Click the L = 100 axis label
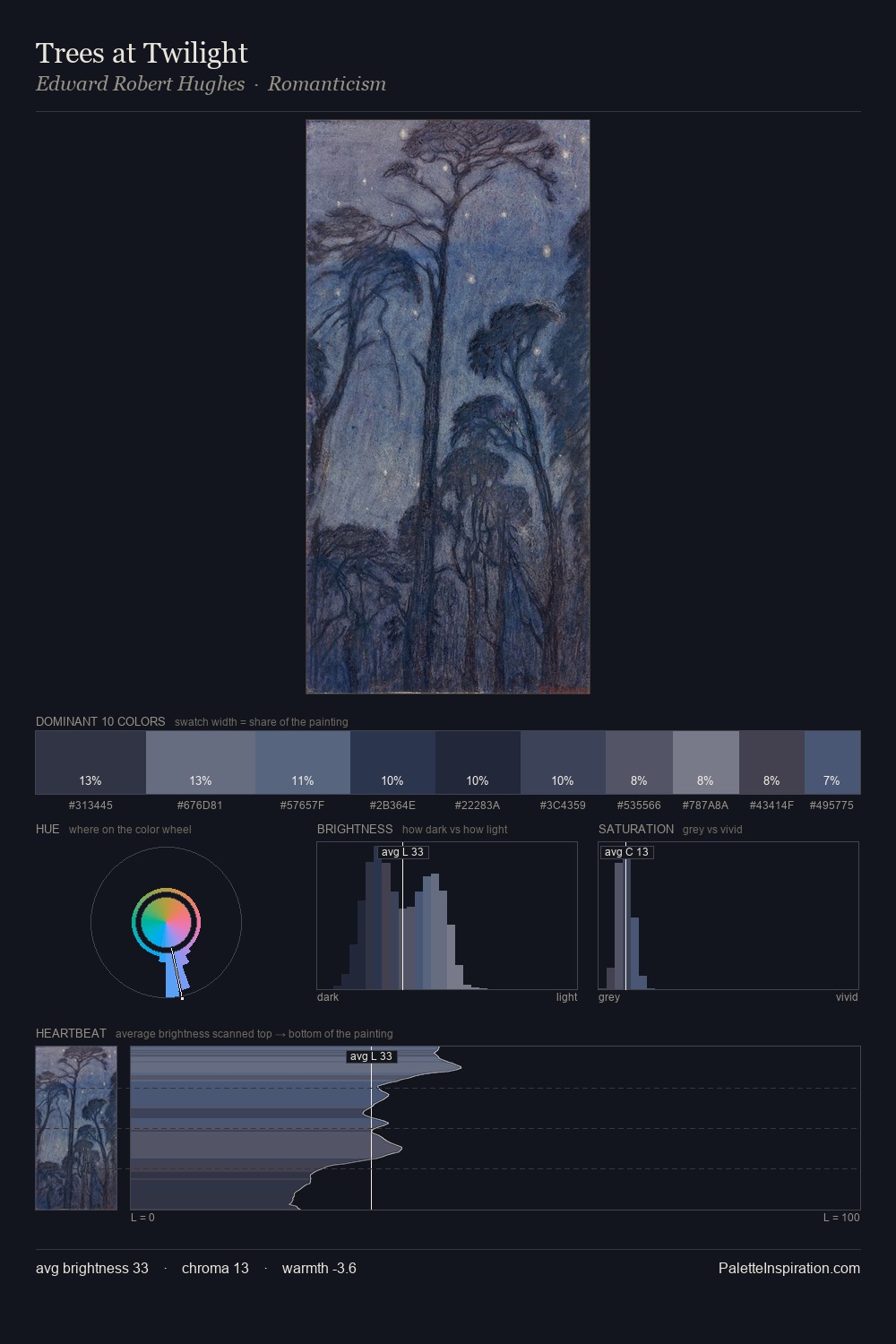Viewport: 896px width, 1344px height. point(841,1218)
